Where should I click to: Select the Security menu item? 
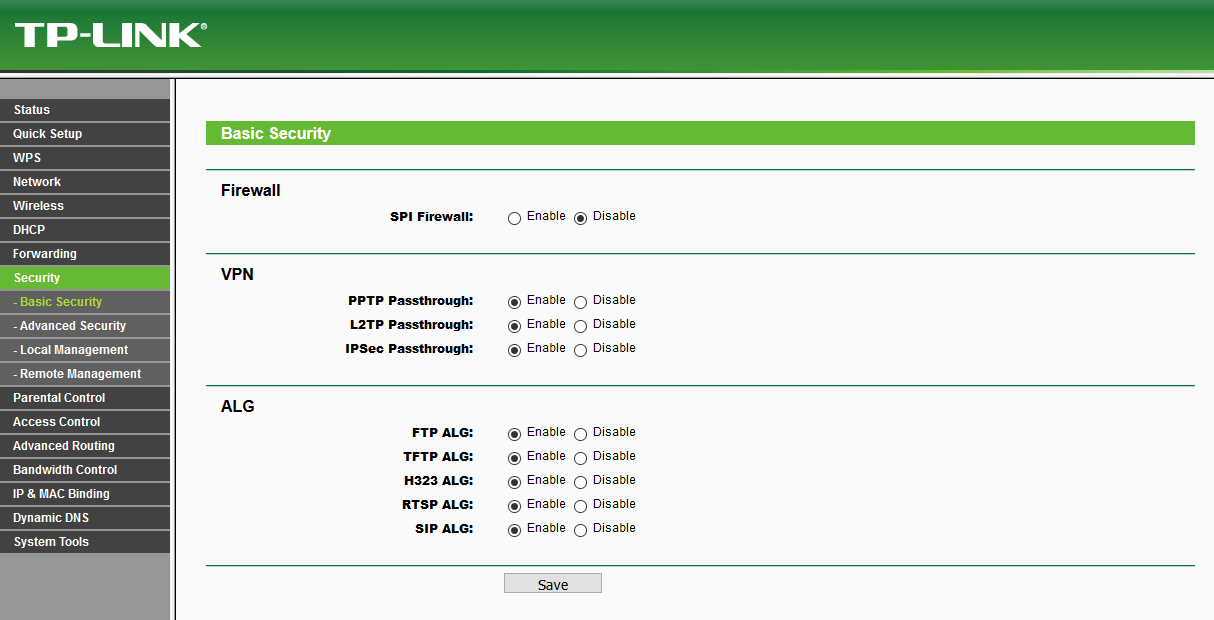pos(85,278)
